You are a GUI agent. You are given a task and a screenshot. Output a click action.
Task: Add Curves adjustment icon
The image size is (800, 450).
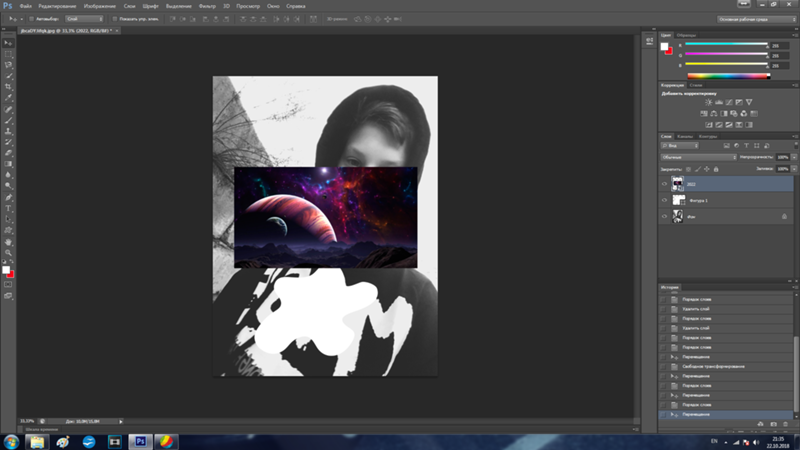(729, 103)
